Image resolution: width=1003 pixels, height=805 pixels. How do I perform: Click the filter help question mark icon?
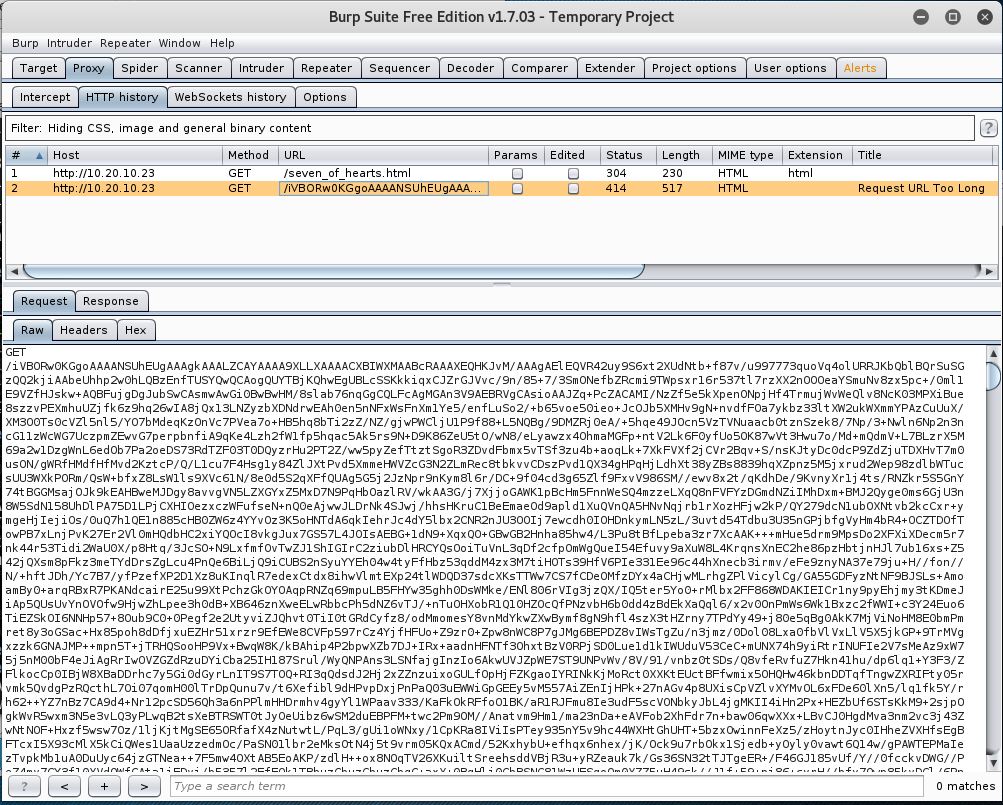click(988, 128)
